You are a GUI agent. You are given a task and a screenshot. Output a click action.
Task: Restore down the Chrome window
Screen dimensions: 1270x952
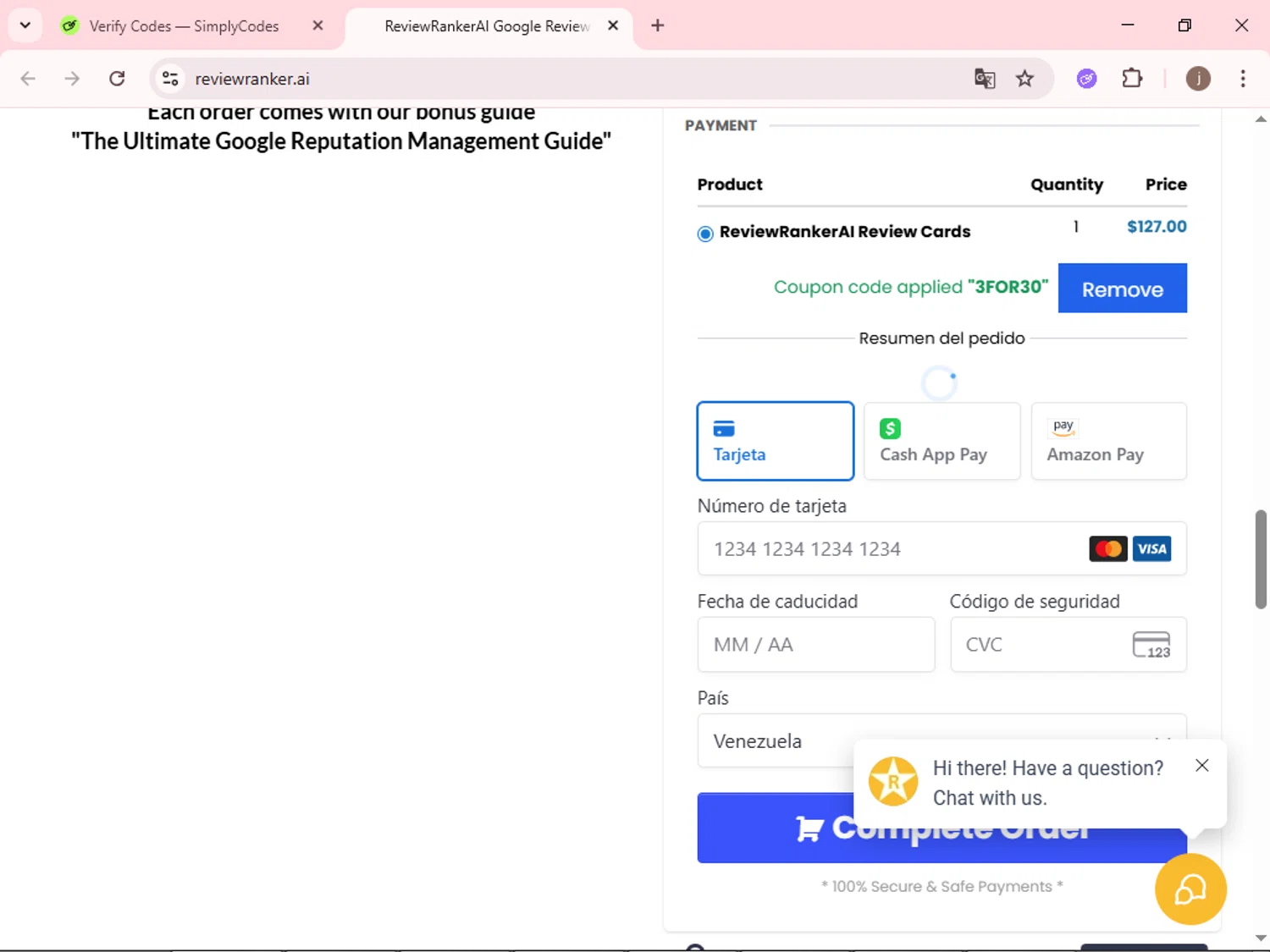click(1184, 25)
